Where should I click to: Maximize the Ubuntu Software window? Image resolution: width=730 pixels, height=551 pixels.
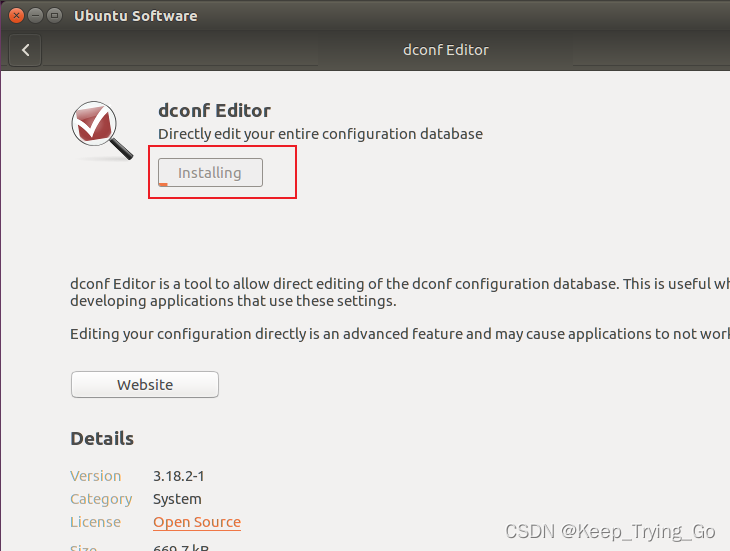[54, 16]
